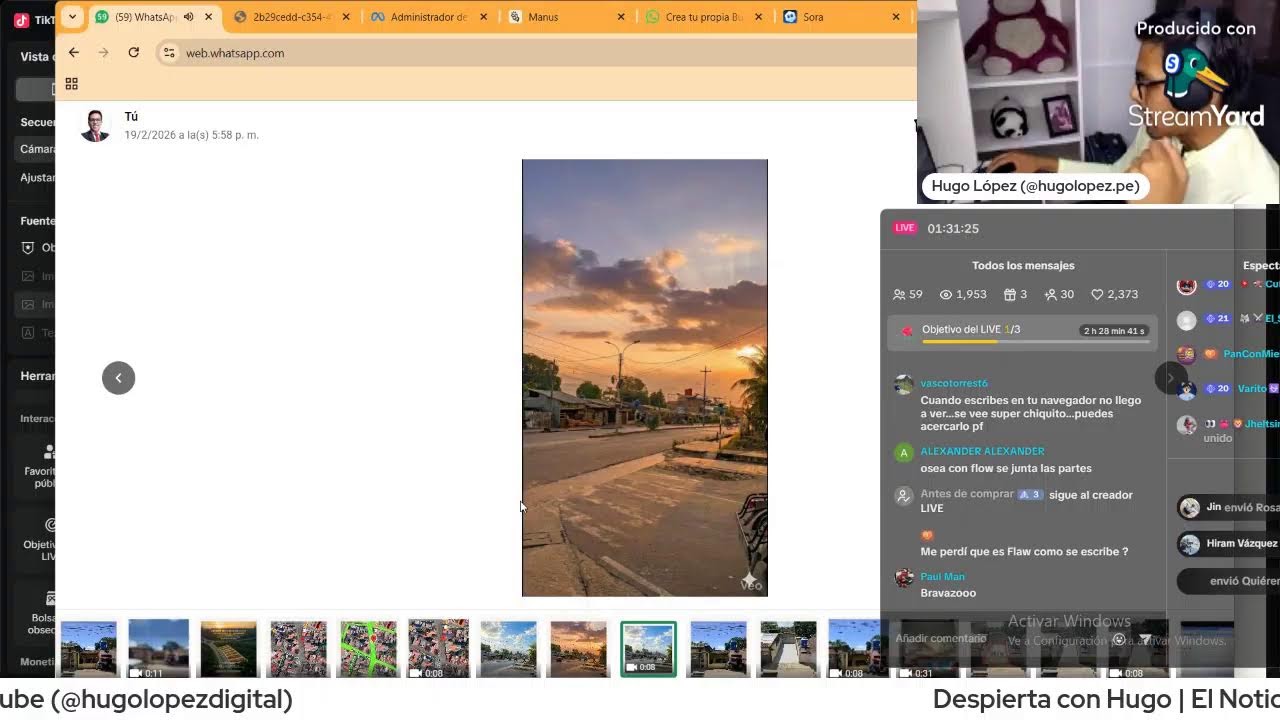Click the browser back arrow
Viewport: 1280px width, 720px height.
point(73,53)
